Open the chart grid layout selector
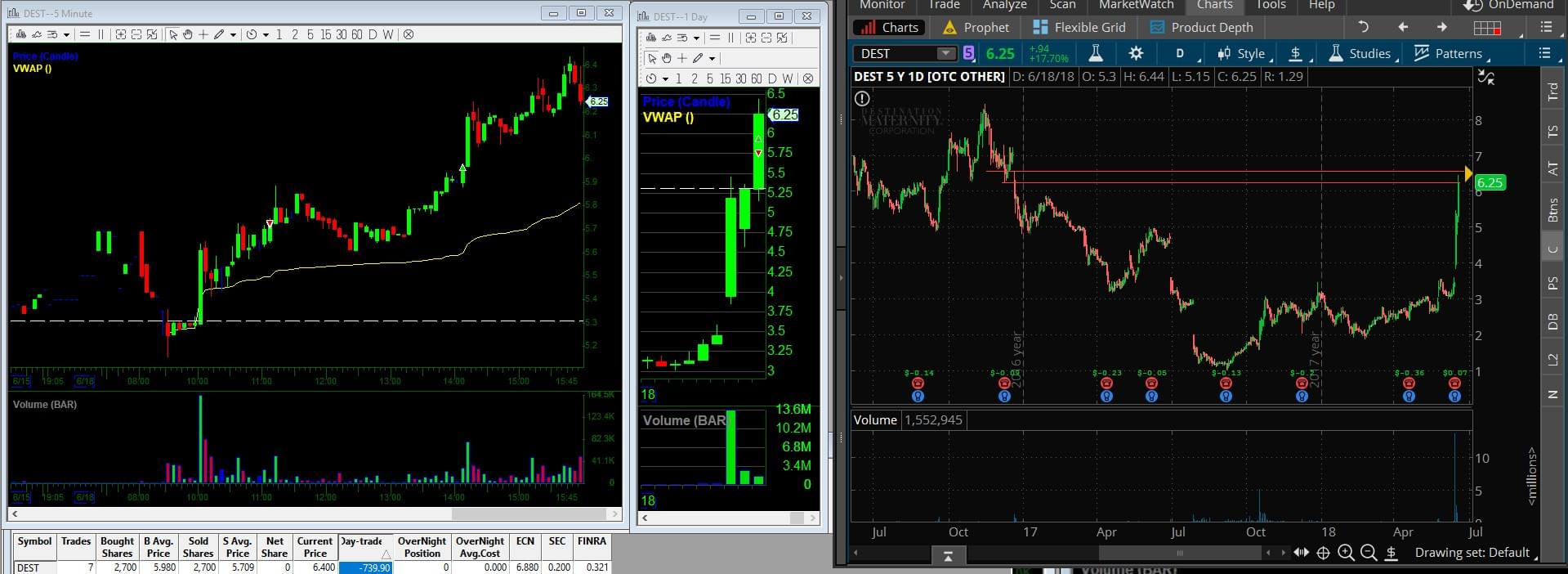 1488,28
